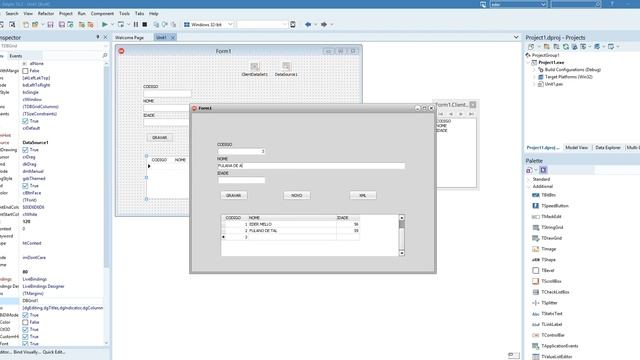Click the Refresh icon in Projects panel toolbar

(566, 47)
